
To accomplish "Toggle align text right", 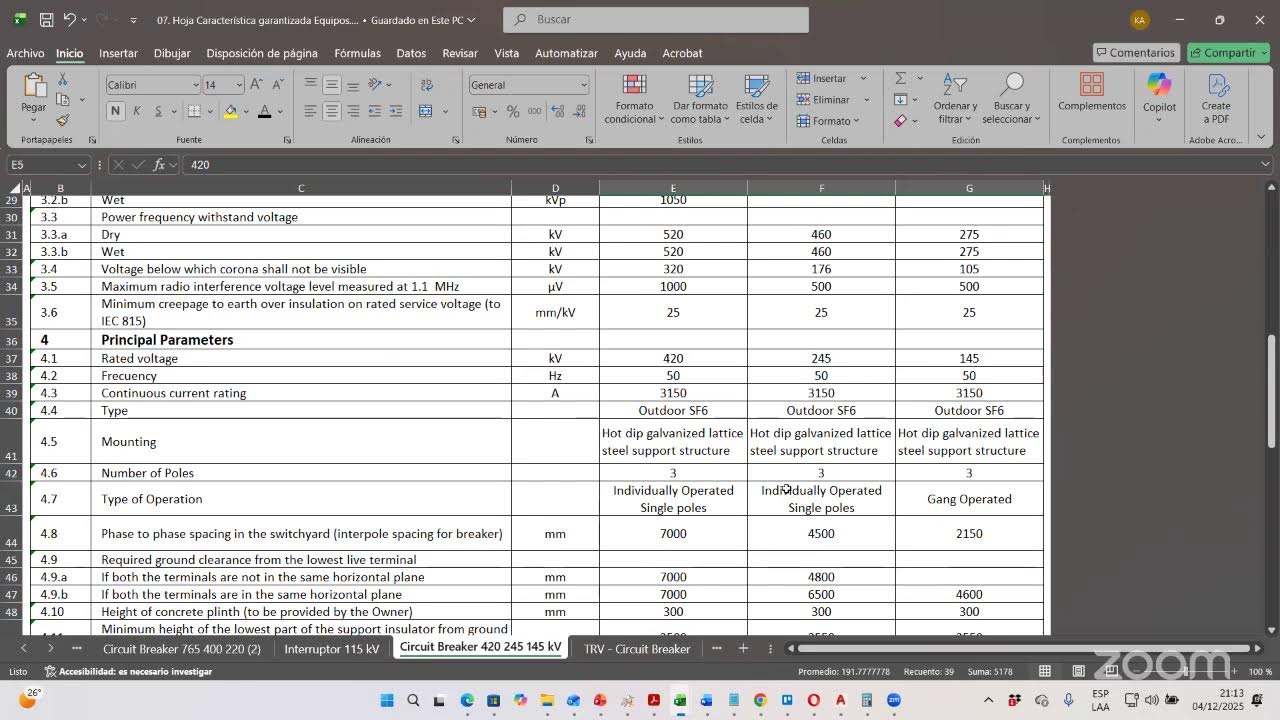I will (353, 111).
